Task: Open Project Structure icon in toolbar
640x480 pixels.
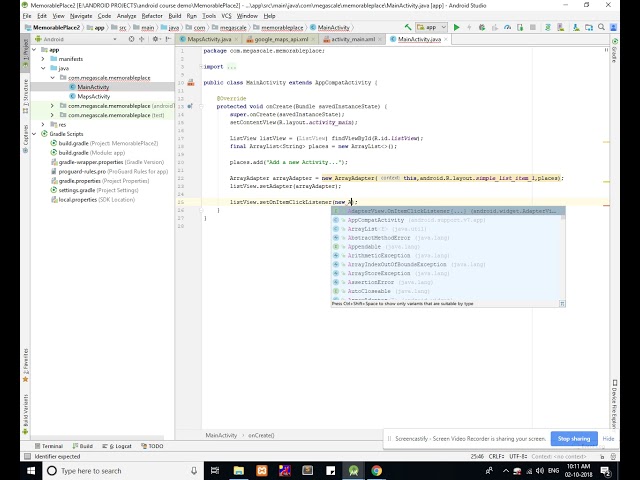Action: pyautogui.click(x=589, y=27)
